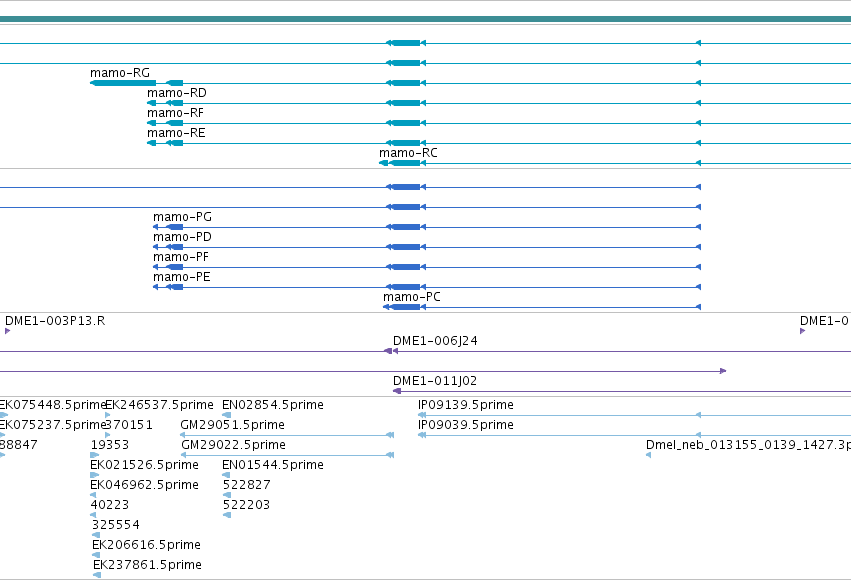Click the 522827 feature label
Screen dimensions: 851x580
coord(246,485)
